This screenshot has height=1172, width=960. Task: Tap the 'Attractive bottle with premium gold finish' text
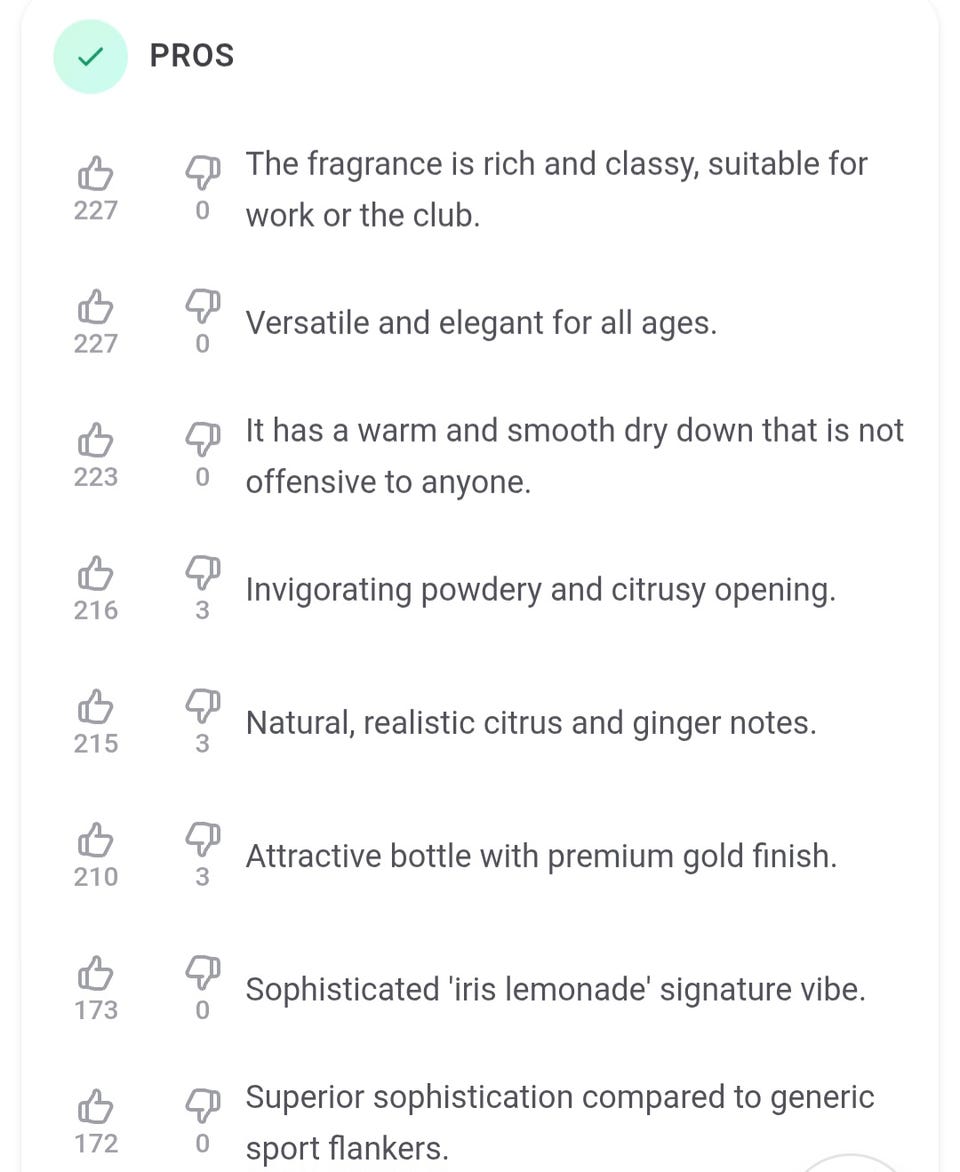pyautogui.click(x=541, y=857)
